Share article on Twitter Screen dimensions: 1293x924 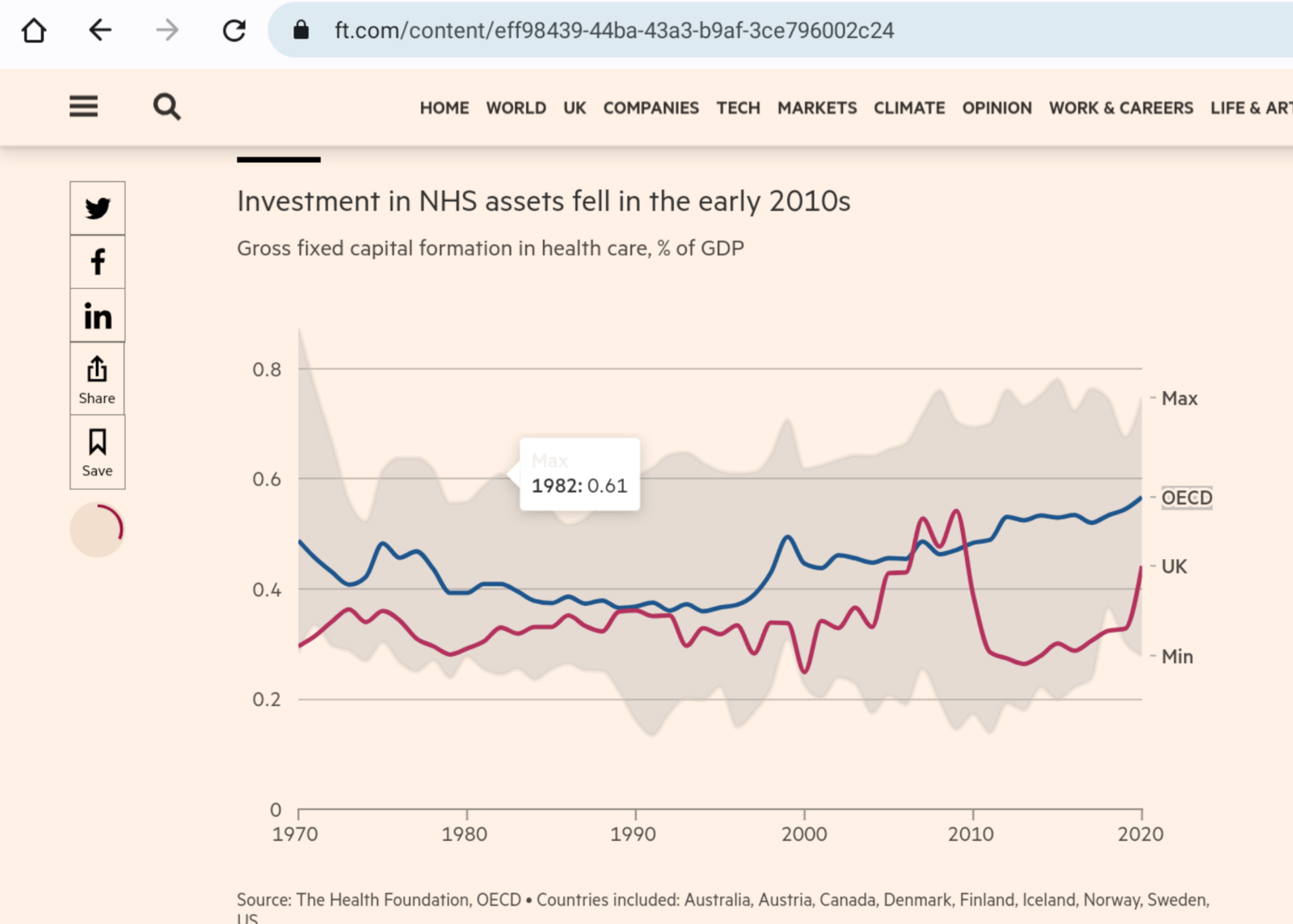pos(98,208)
